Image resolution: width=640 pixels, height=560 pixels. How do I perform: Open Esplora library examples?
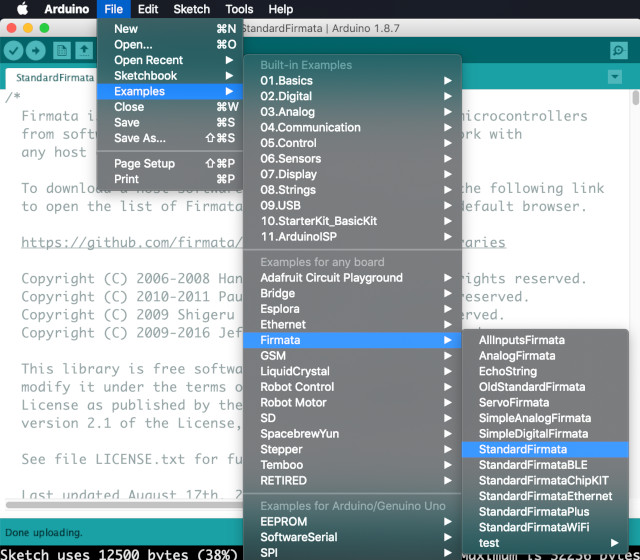352,309
